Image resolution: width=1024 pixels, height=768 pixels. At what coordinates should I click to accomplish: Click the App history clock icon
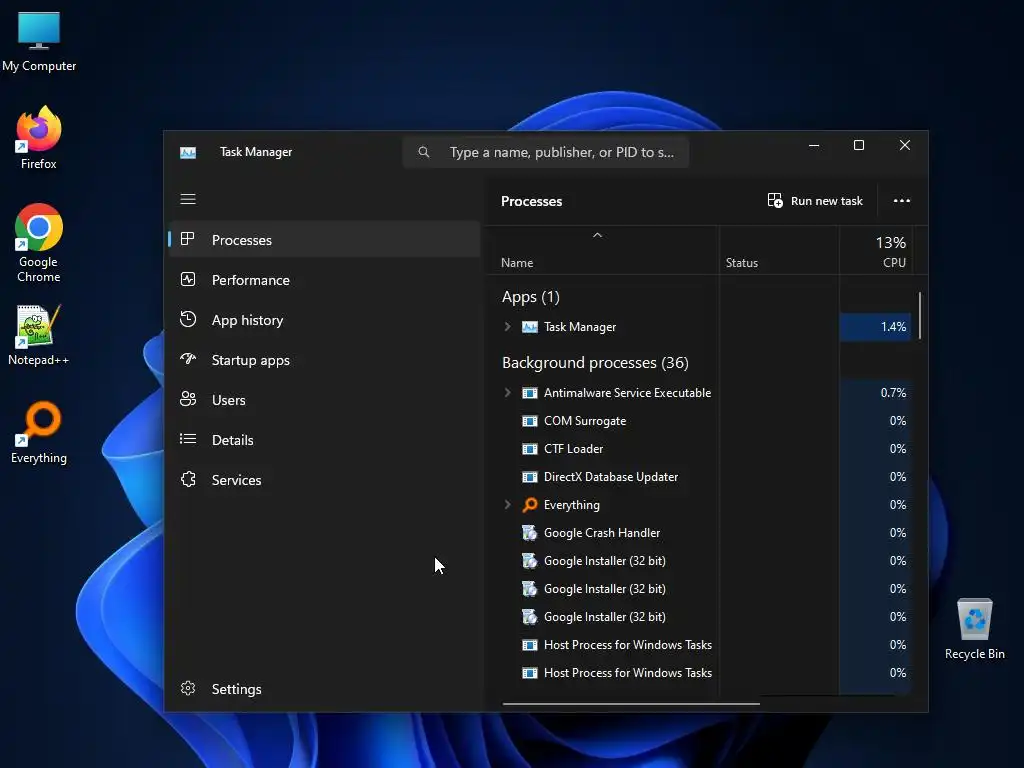pyautogui.click(x=187, y=319)
